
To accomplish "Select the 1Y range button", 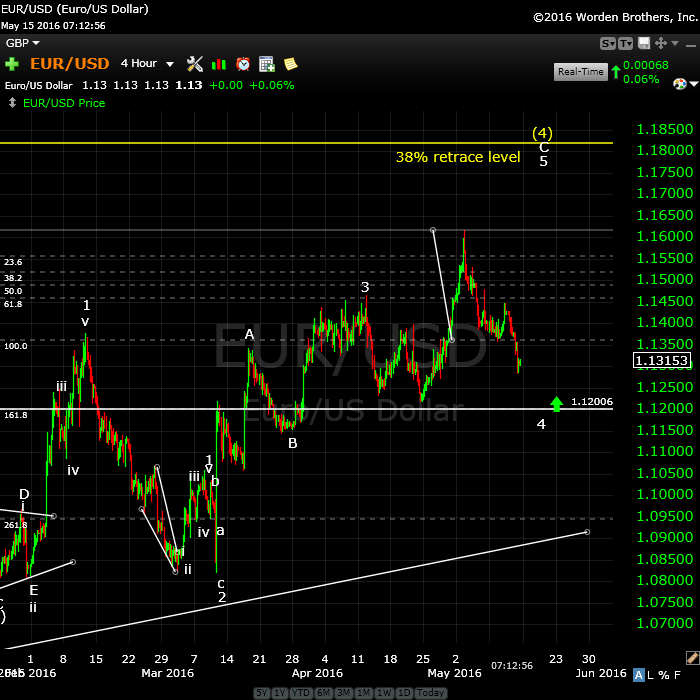I will (x=279, y=692).
